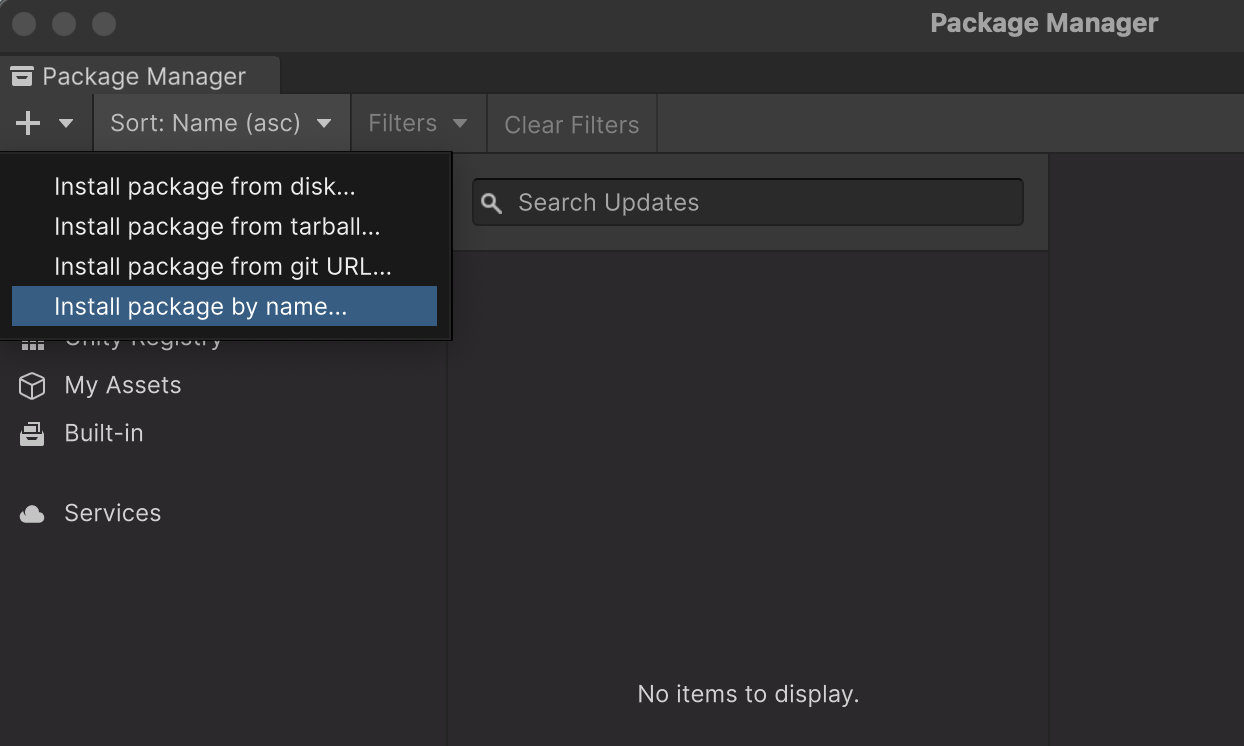Open the dropdown arrow beside the plus icon
The height and width of the screenshot is (746, 1244).
66,123
